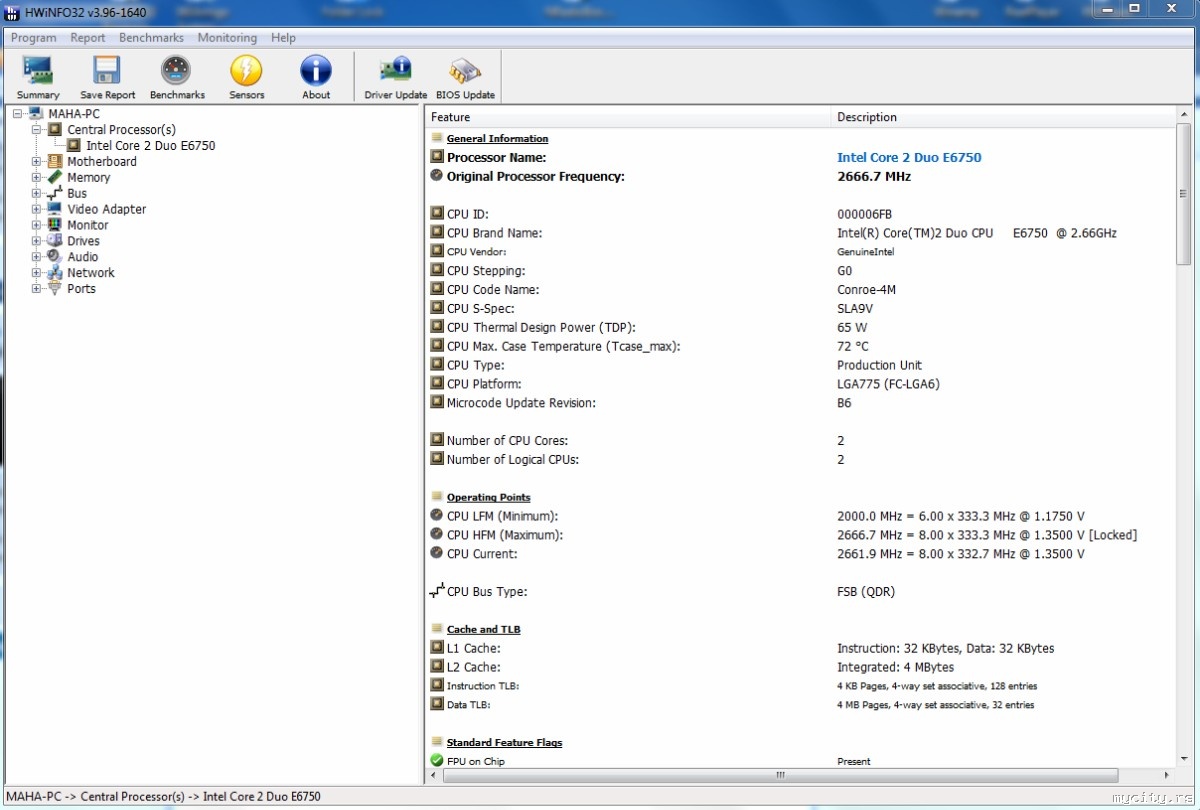1200x810 pixels.
Task: Launch Benchmarks from the toolbar
Action: [177, 76]
